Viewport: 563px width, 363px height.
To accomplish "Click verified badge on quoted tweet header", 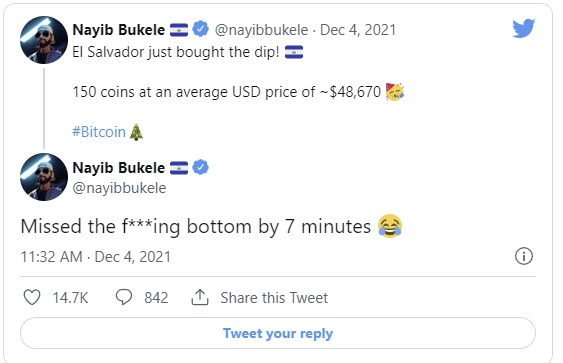I will [x=200, y=29].
